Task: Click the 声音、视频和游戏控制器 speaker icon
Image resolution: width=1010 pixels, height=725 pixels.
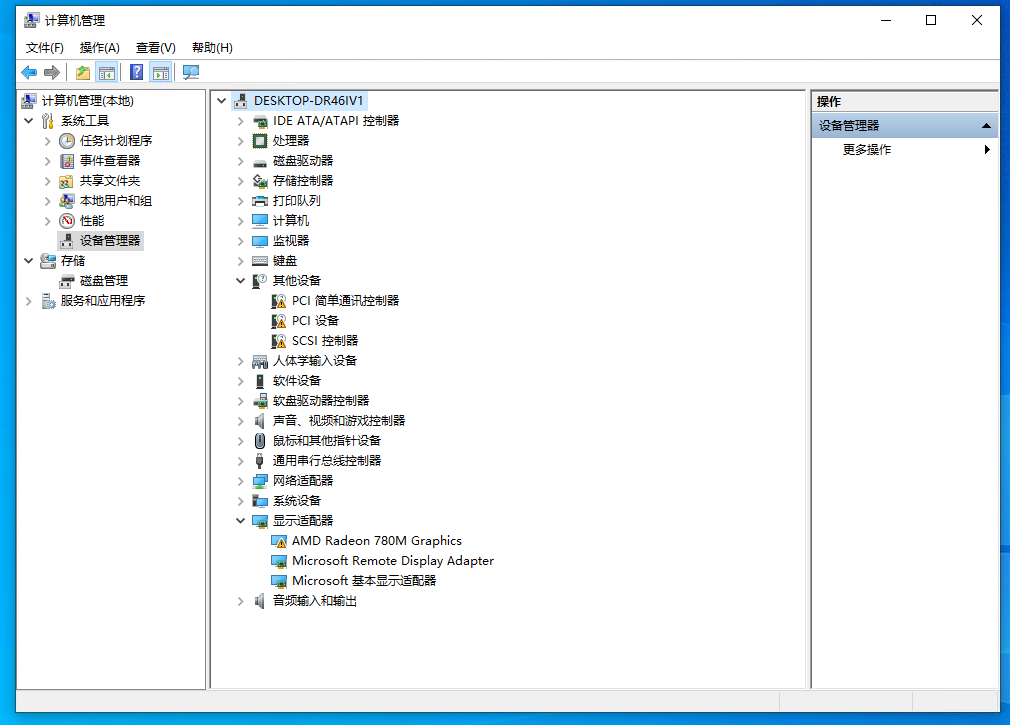Action: (x=260, y=421)
